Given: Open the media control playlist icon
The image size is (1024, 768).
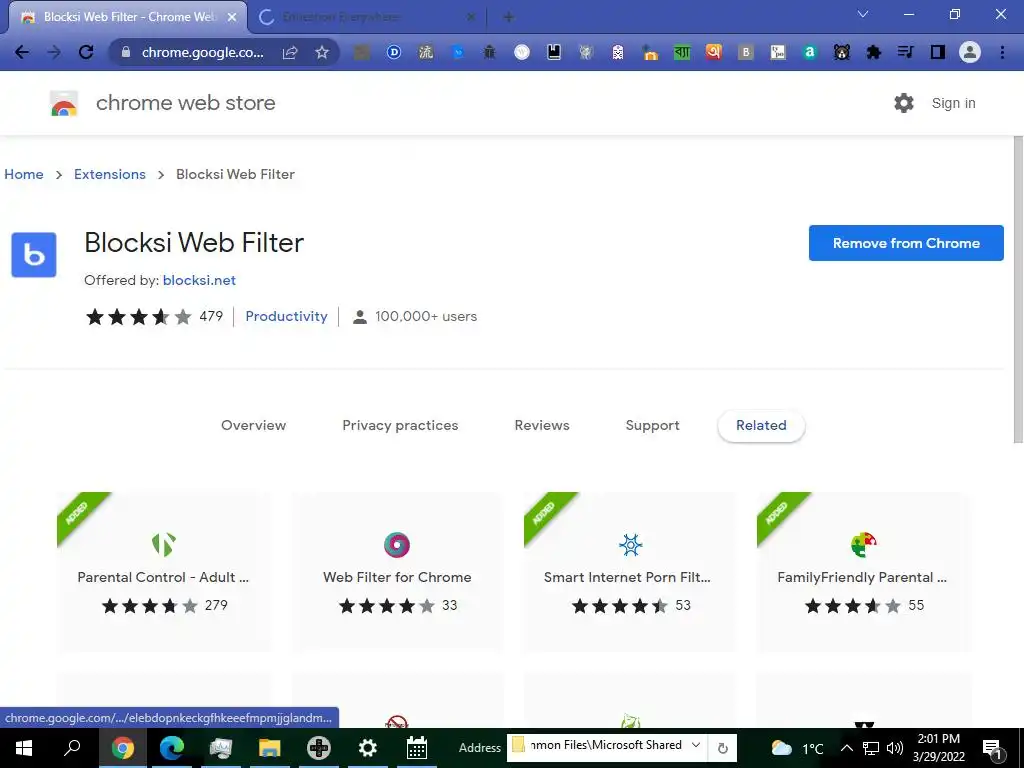Looking at the screenshot, I should [x=906, y=52].
